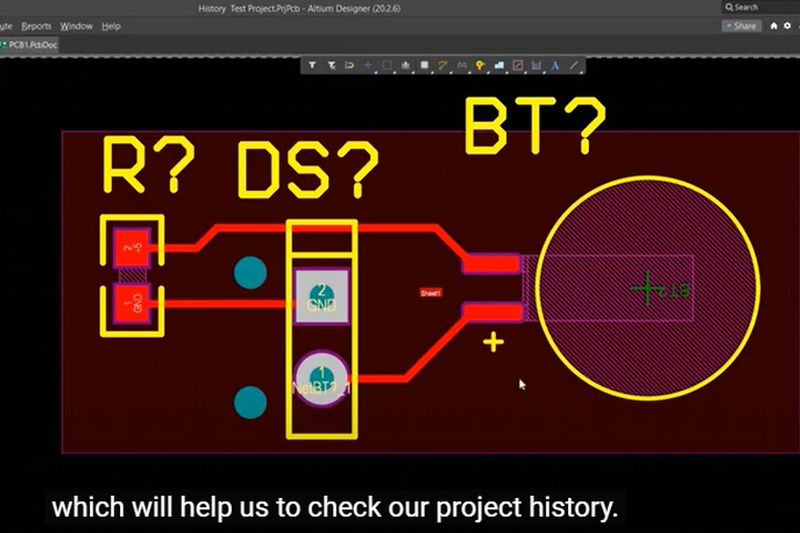Click DS pad 2 labeled GND
The width and height of the screenshot is (800, 533).
322,296
